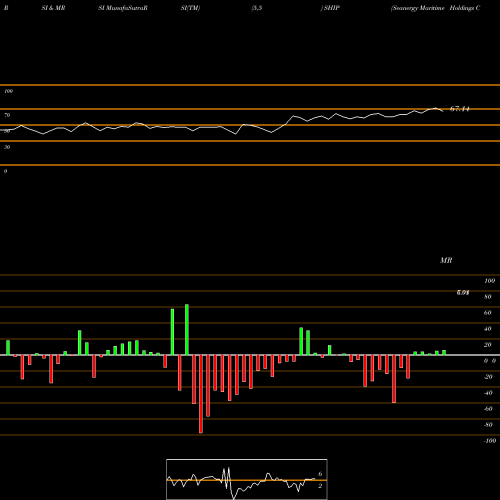
Task: Select the MR axis label 40
Action: [488, 329]
